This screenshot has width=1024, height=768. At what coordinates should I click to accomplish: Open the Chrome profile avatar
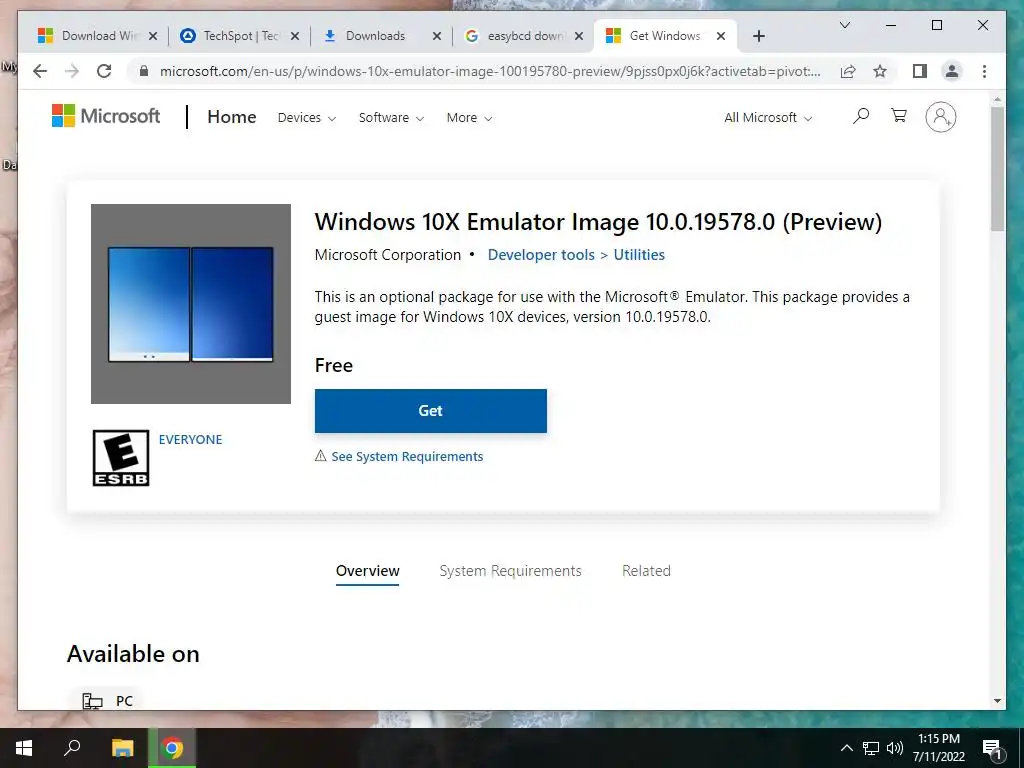tap(952, 71)
